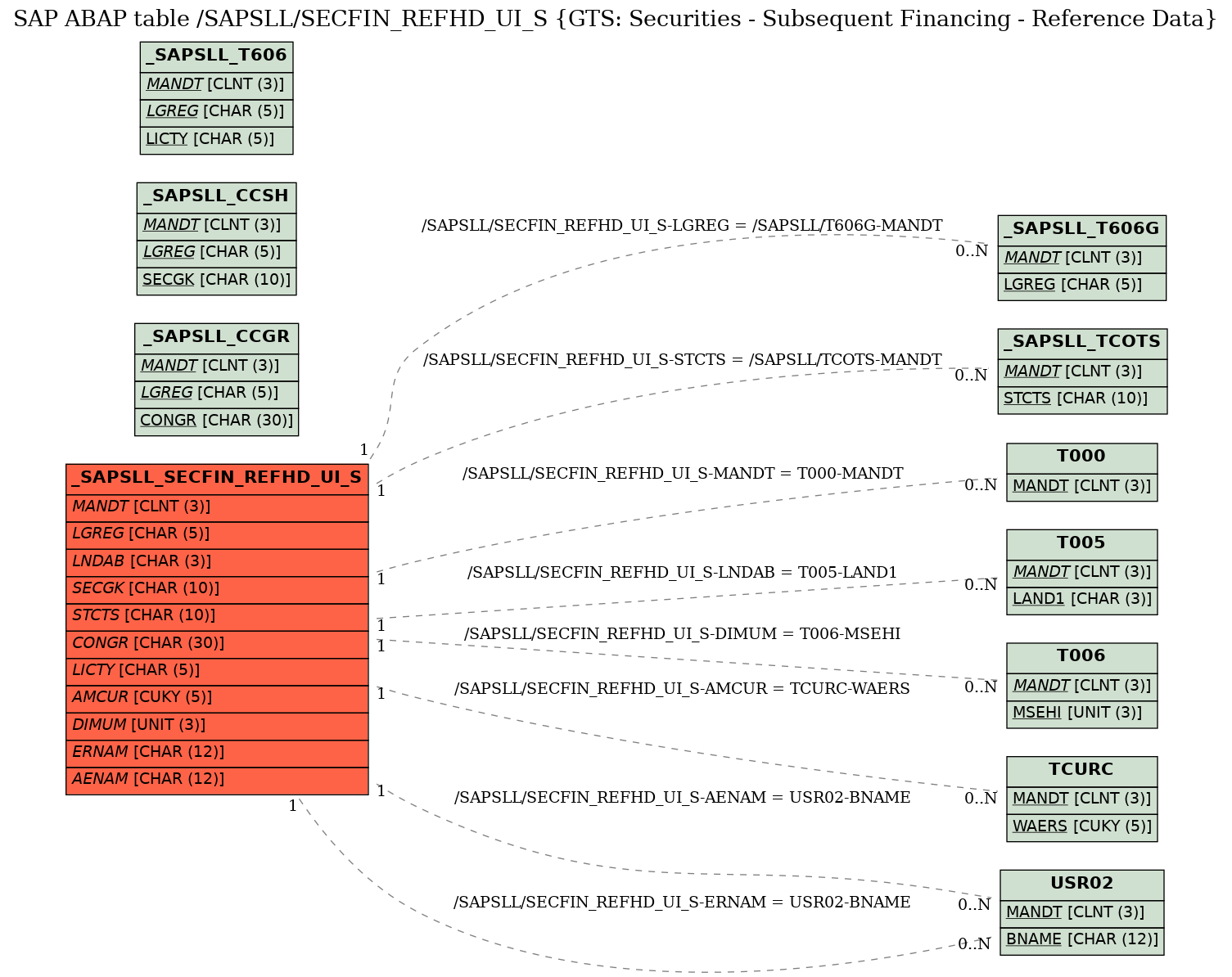Image resolution: width=1232 pixels, height=977 pixels.
Task: Select MANDT [CLNT (3)] in _SAPSLL_TCOTS
Action: coord(1082,372)
